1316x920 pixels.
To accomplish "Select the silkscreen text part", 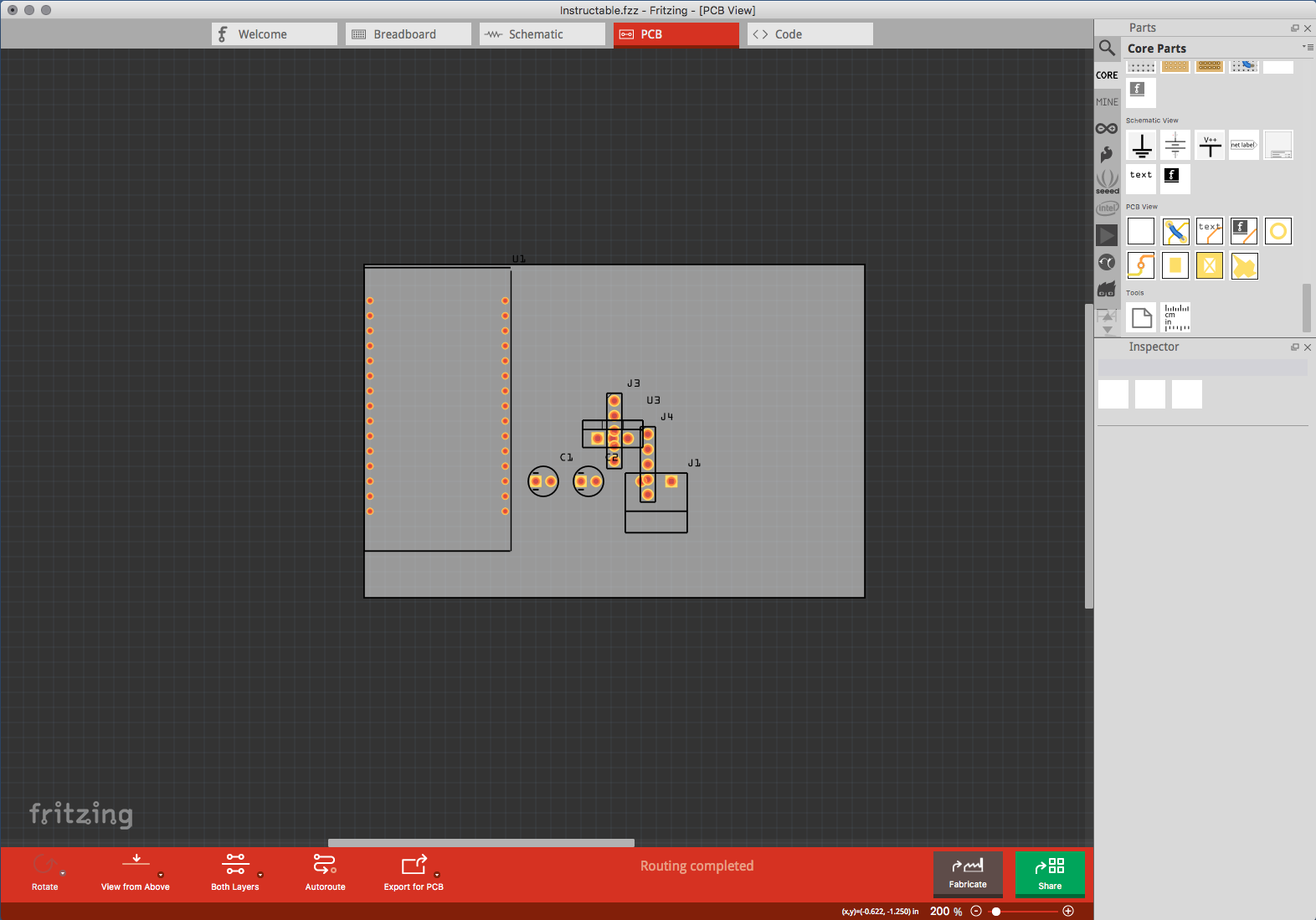I will point(1210,231).
